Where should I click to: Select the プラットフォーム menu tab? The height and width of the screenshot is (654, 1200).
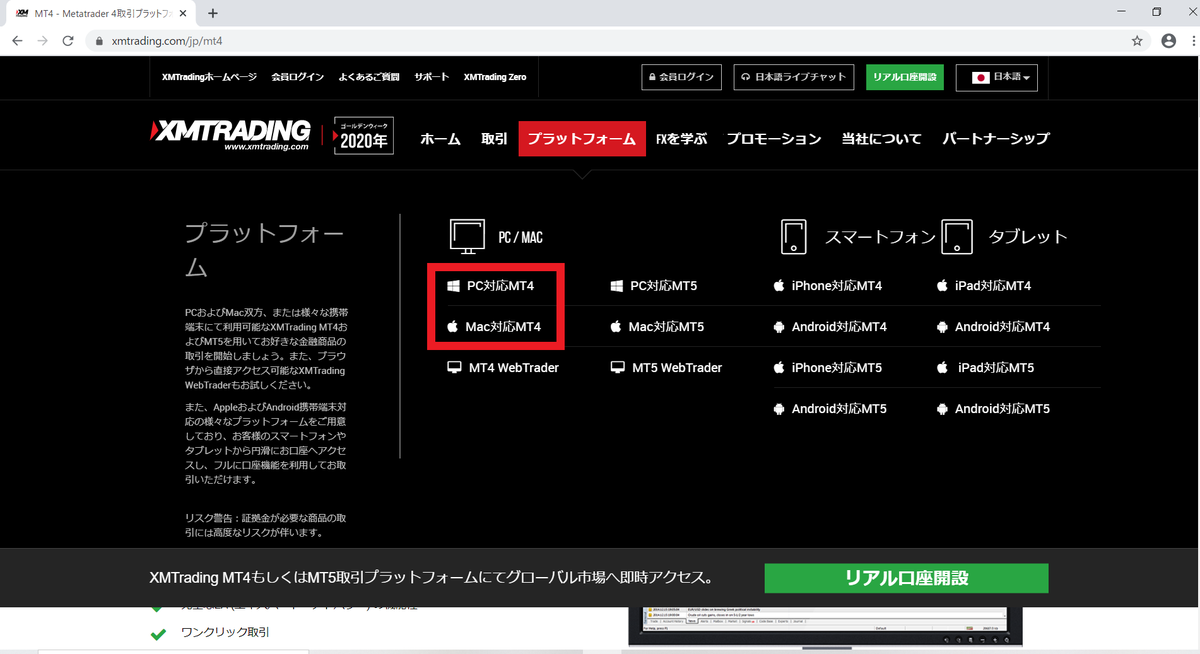(x=582, y=139)
